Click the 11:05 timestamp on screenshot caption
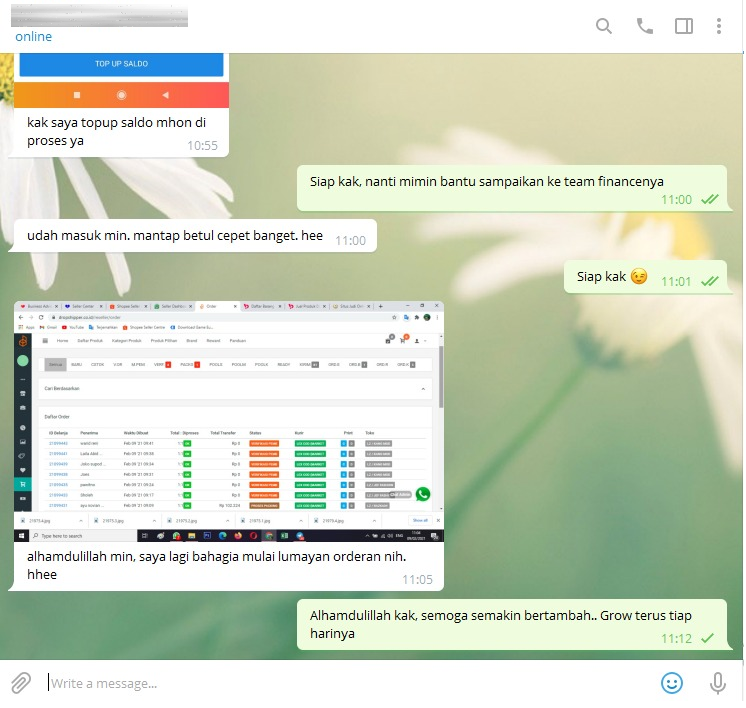 [x=417, y=580]
